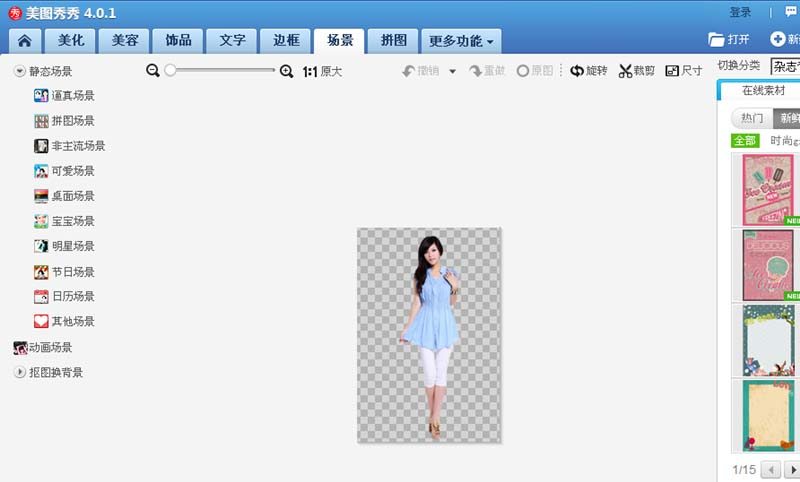This screenshot has width=800, height=482.
Task: Open the 切换分类 combo box
Action: coord(785,66)
